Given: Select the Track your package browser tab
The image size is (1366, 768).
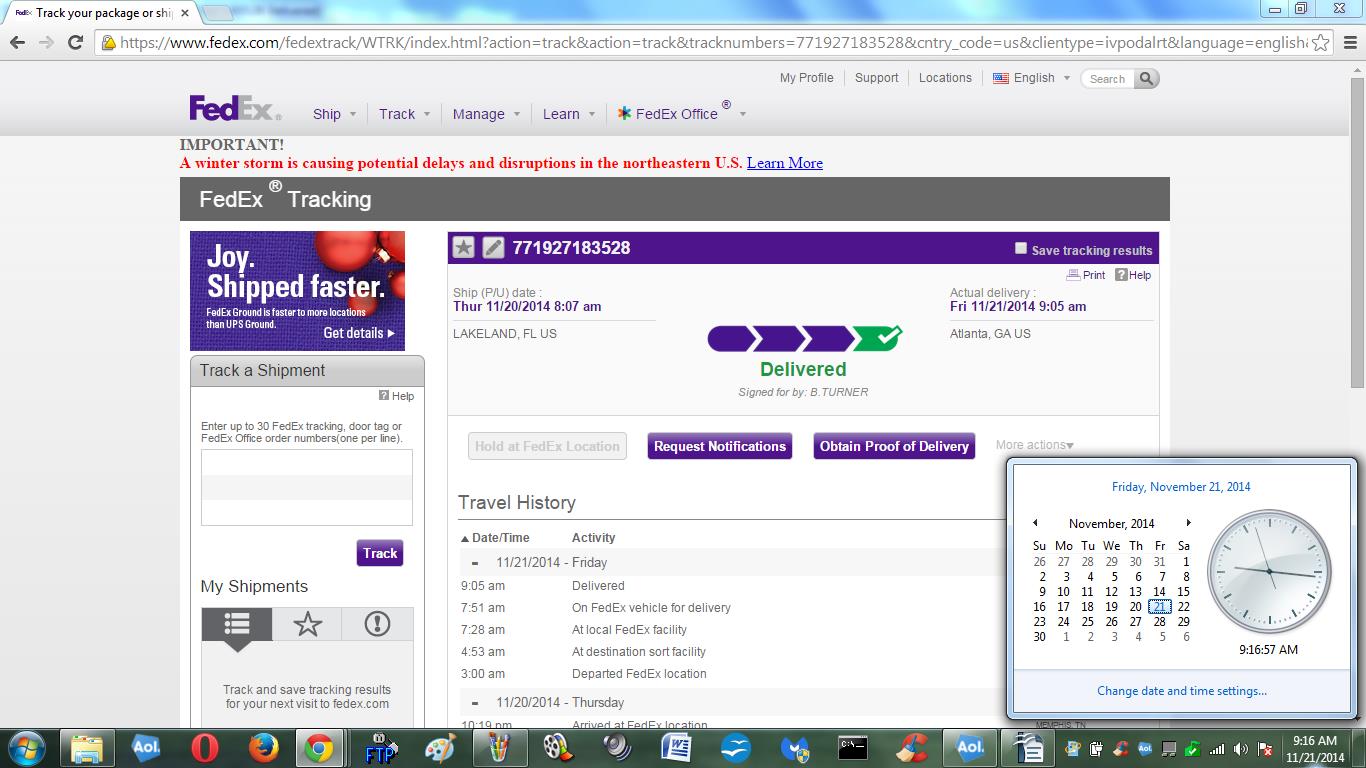Looking at the screenshot, I should (x=102, y=13).
